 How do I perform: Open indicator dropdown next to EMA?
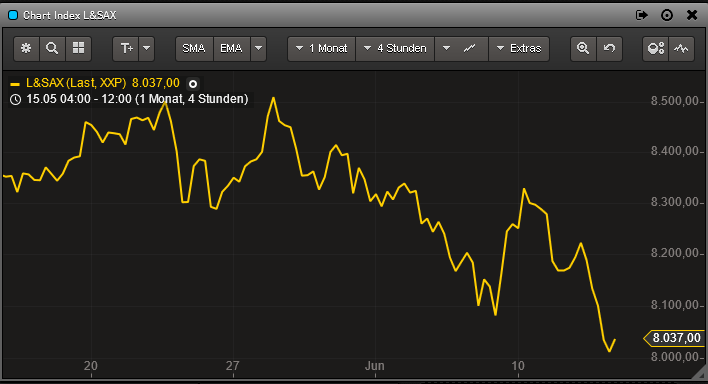click(258, 48)
